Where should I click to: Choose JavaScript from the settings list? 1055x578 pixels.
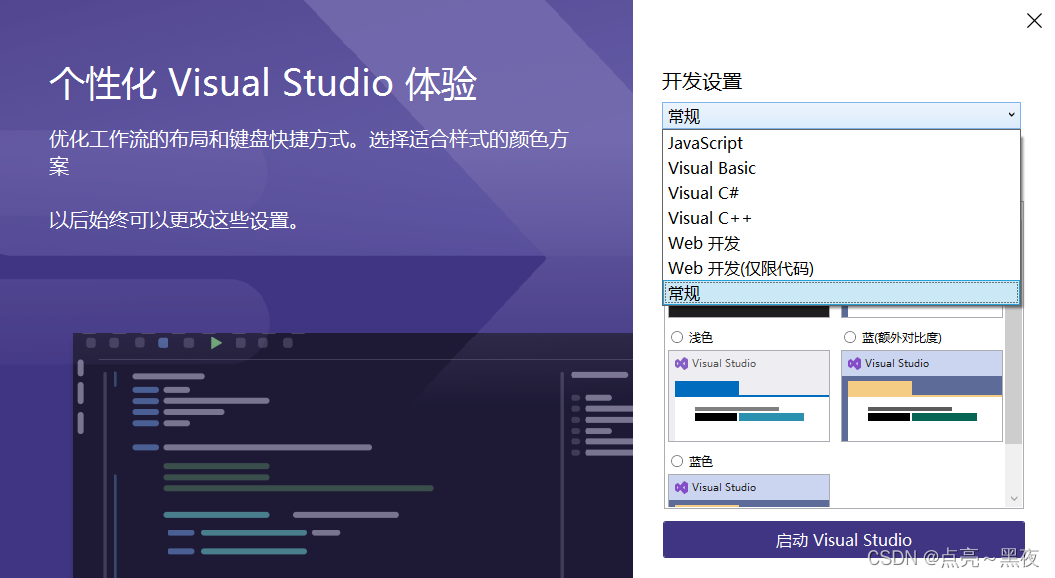coord(841,143)
